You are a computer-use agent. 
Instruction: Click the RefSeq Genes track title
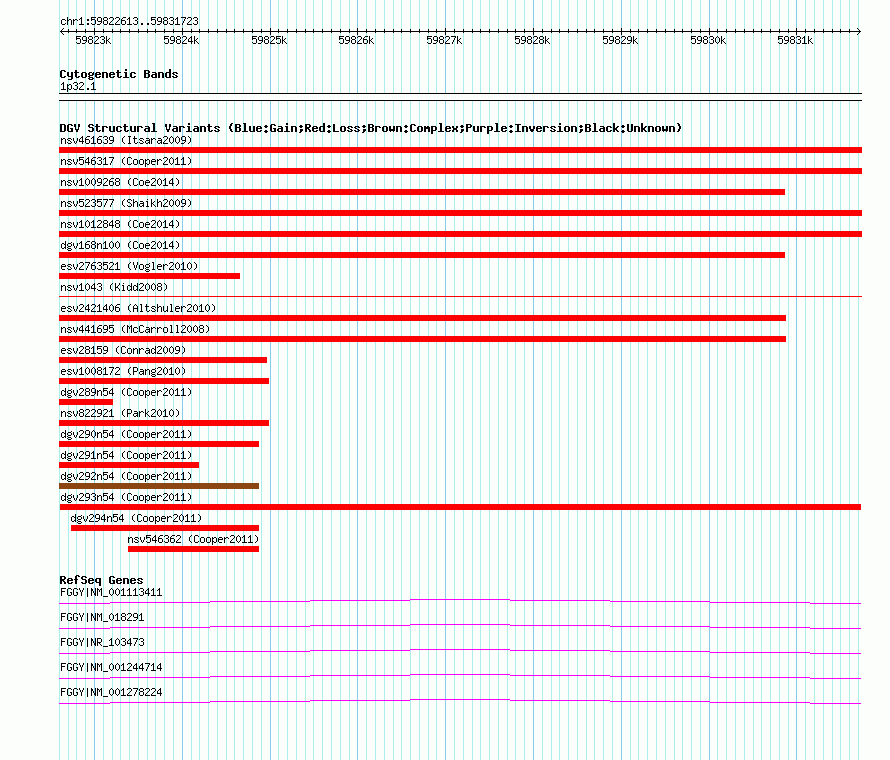pos(101,580)
